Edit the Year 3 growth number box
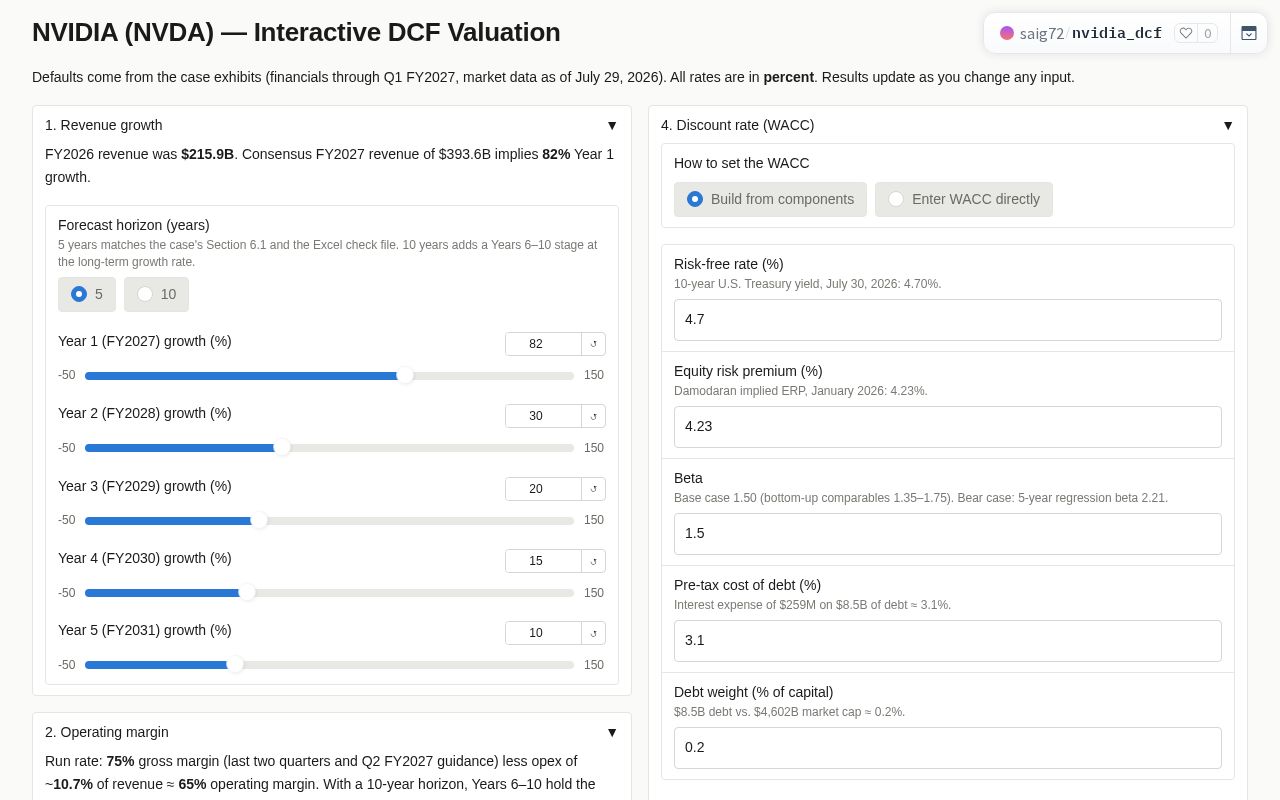 click(x=543, y=489)
